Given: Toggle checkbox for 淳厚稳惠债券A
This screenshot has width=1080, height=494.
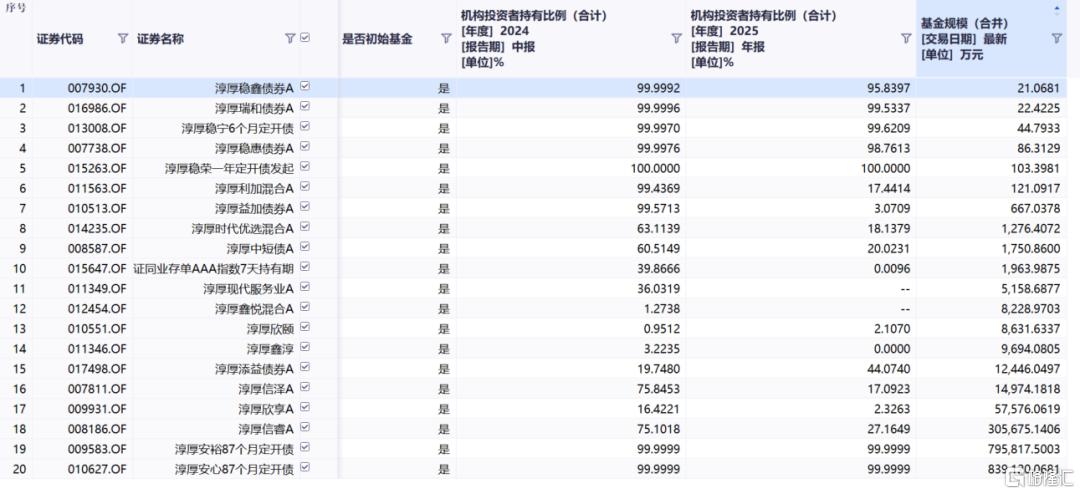Looking at the screenshot, I should (x=305, y=147).
